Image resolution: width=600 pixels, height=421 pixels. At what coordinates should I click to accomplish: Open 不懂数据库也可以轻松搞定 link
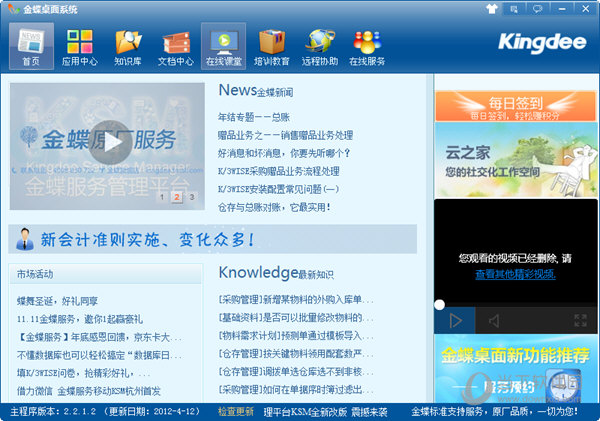pos(99,355)
